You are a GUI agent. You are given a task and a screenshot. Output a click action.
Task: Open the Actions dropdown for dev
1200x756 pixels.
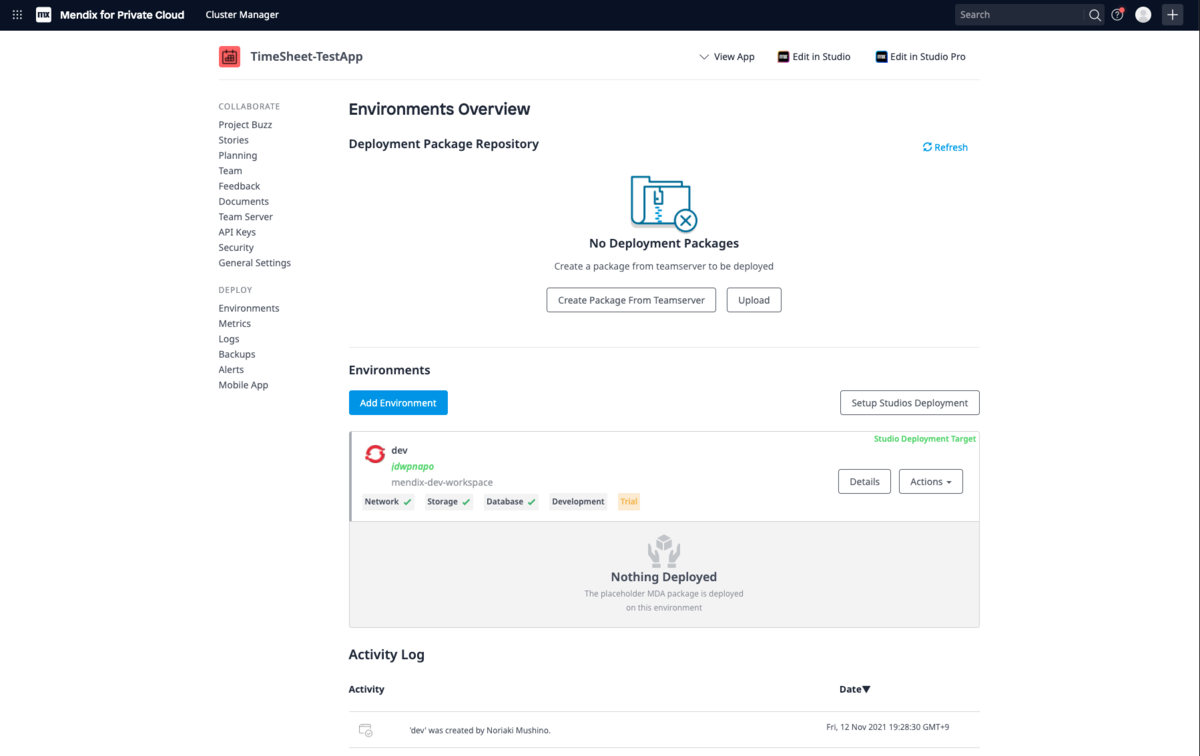[x=931, y=482]
